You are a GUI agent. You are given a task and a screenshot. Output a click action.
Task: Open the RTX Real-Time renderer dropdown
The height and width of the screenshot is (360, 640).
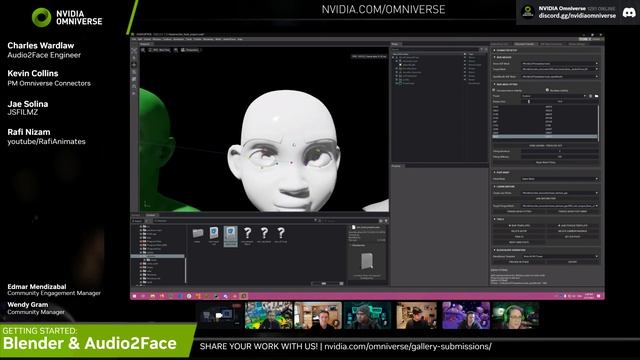click(160, 50)
